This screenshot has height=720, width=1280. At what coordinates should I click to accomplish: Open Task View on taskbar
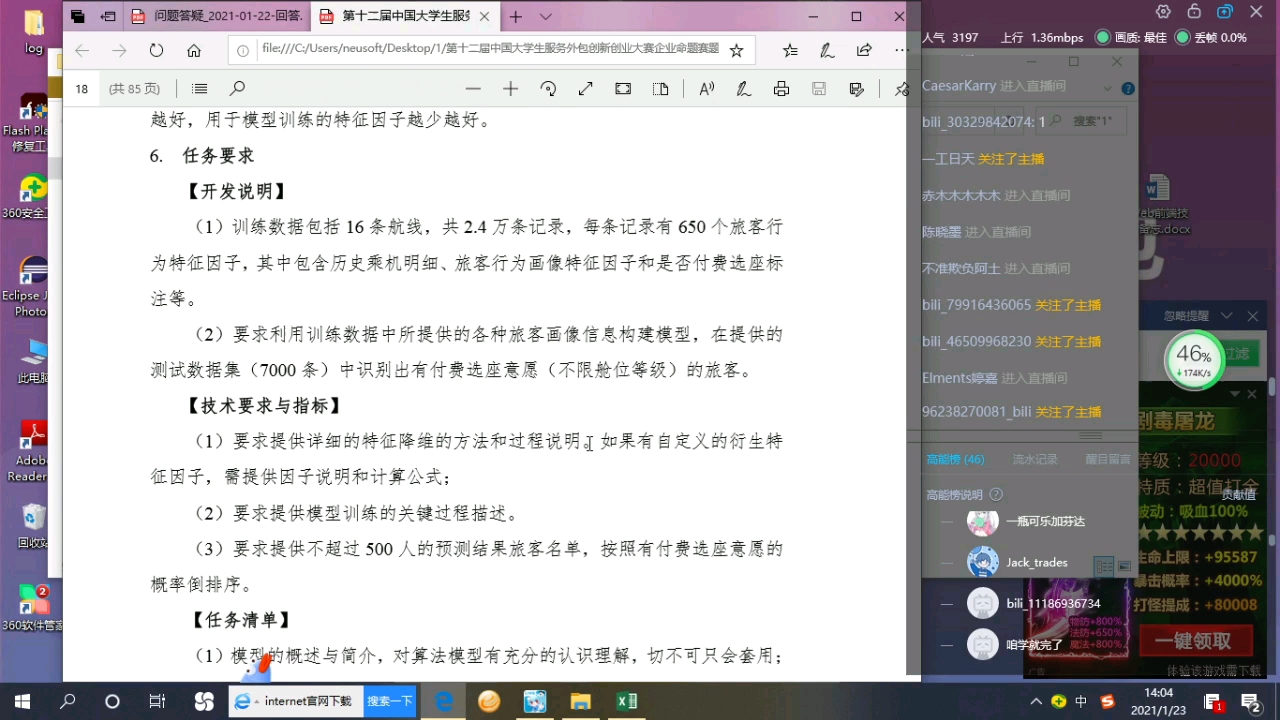coord(157,702)
